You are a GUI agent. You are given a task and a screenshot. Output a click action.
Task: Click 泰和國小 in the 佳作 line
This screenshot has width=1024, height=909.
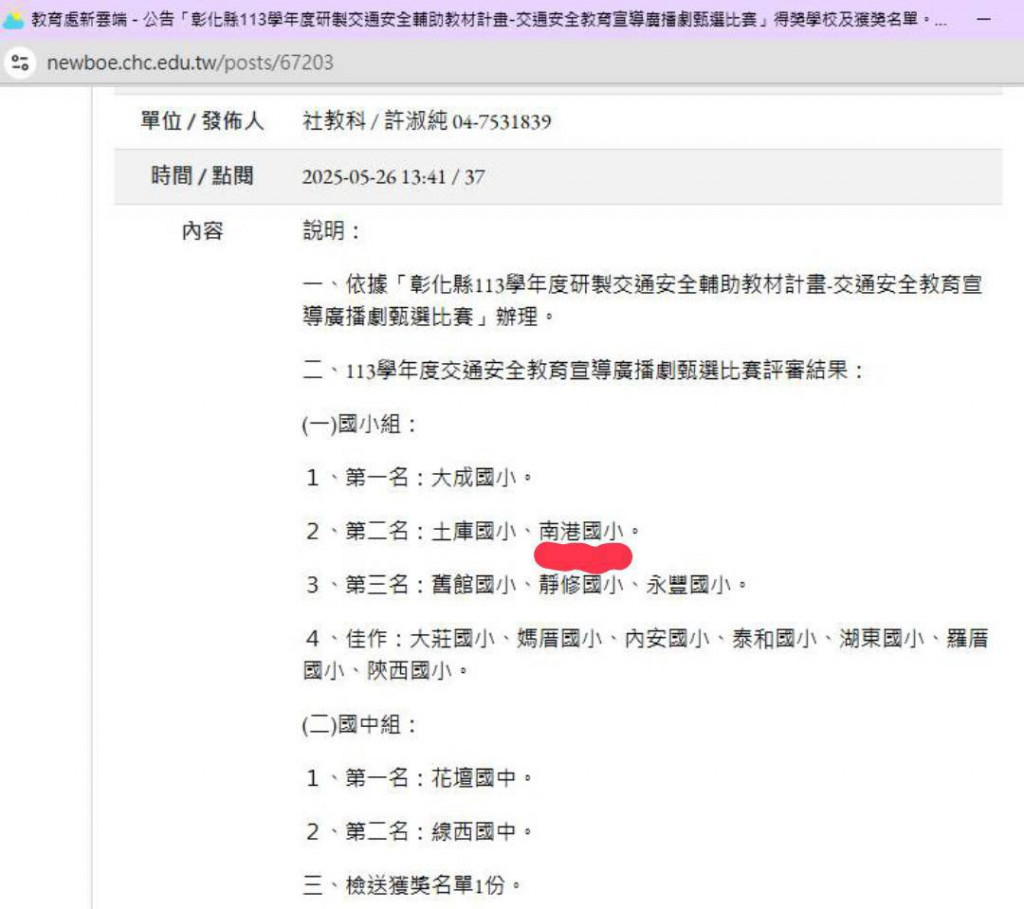pos(774,638)
